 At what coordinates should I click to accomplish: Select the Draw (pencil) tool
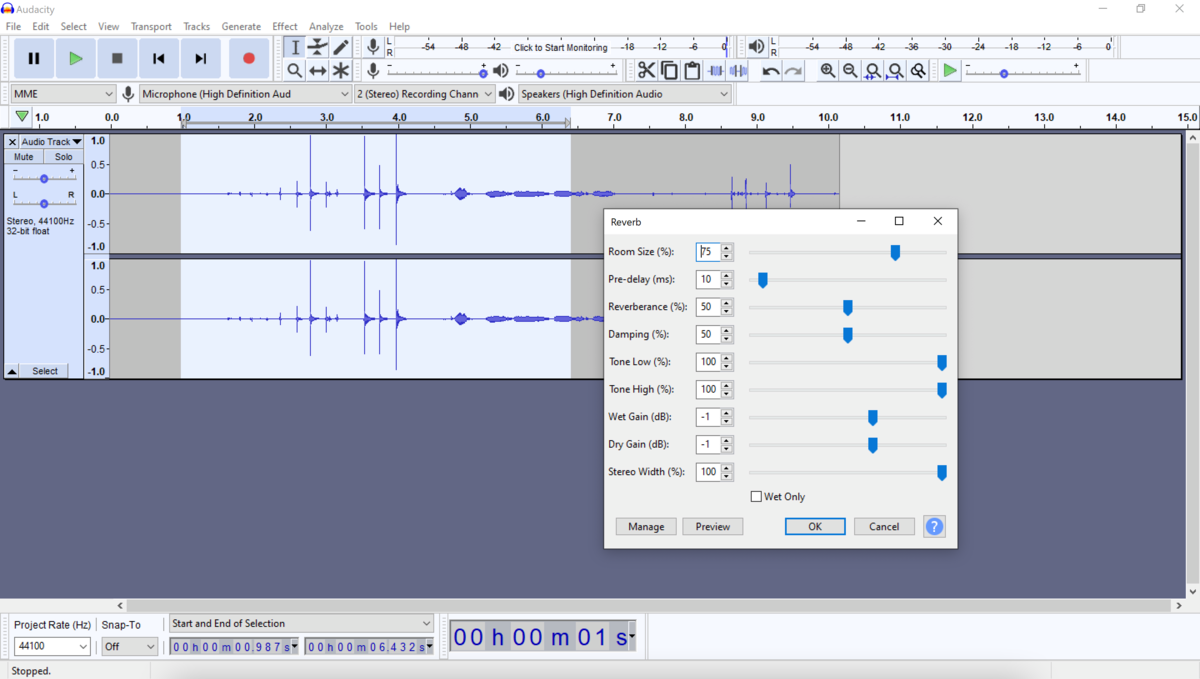click(341, 47)
